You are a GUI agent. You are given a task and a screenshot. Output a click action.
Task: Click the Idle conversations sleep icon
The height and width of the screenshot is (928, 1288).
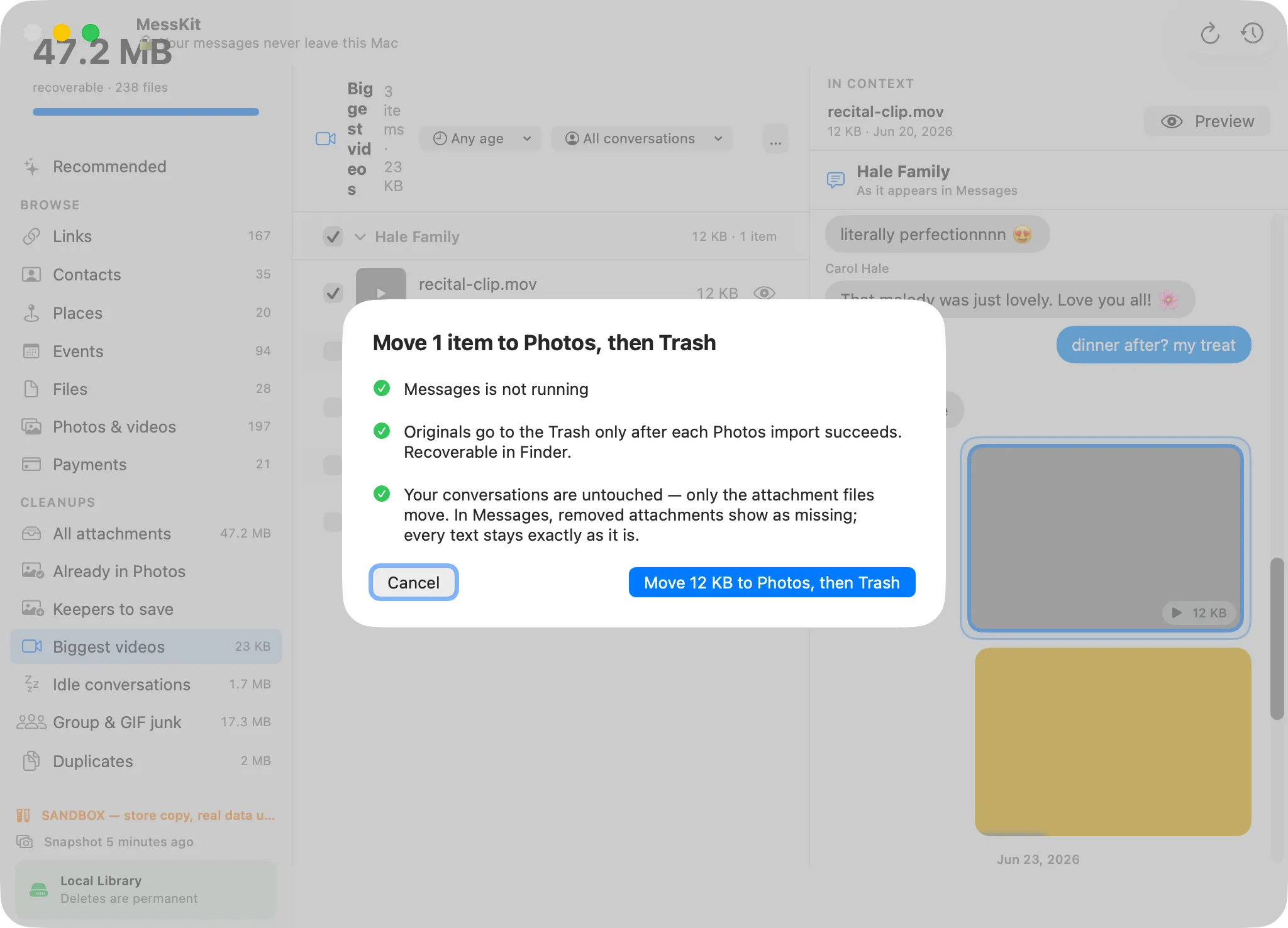pyautogui.click(x=31, y=684)
